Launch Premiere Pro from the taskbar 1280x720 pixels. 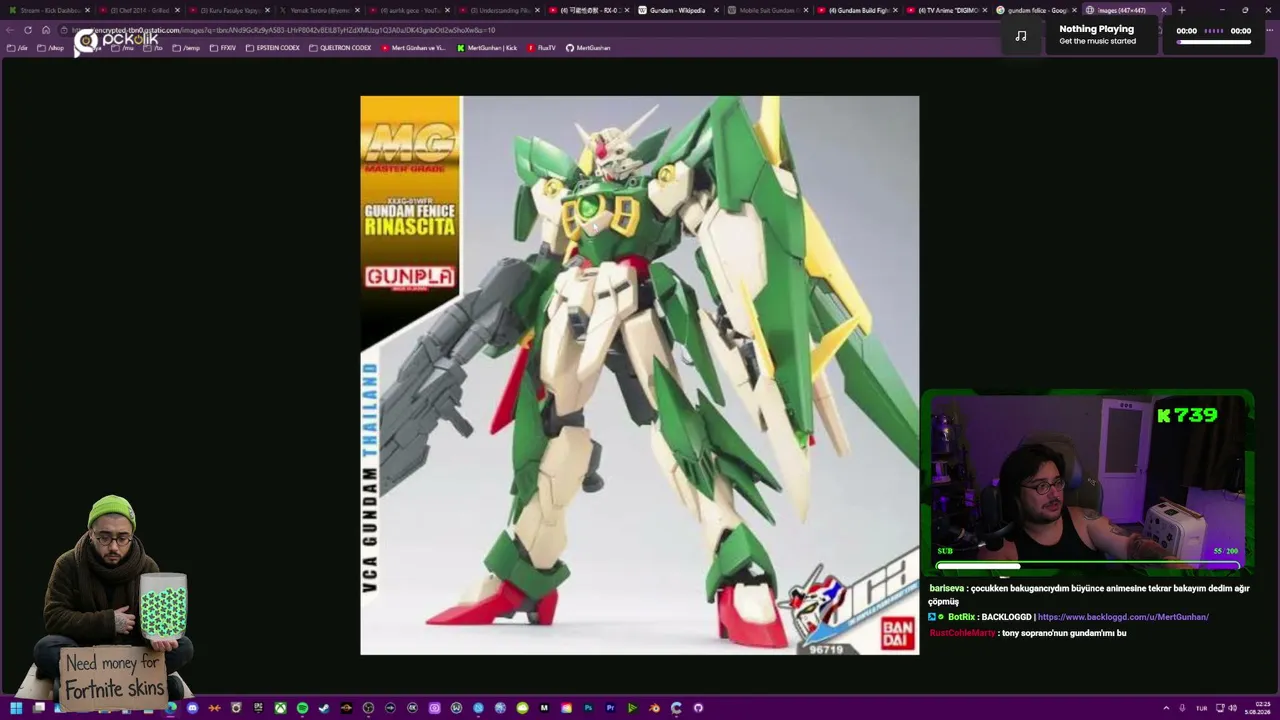click(x=610, y=708)
